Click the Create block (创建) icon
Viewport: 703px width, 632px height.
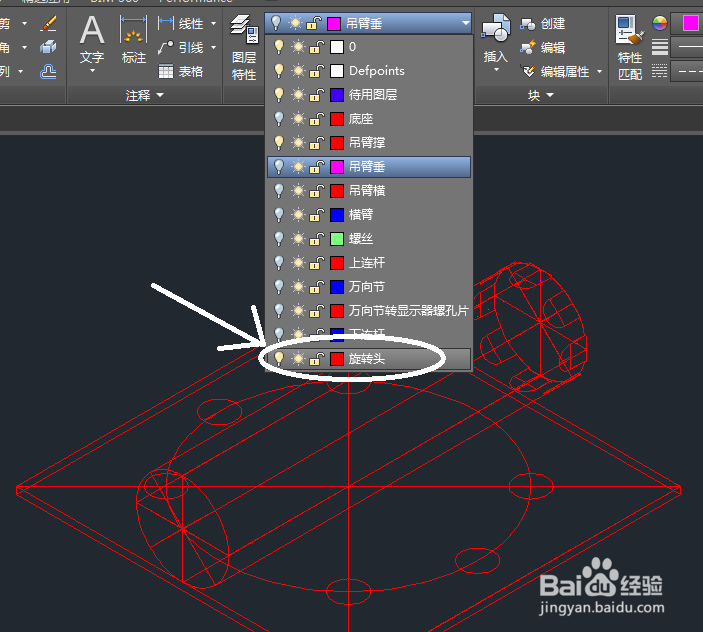(x=528, y=23)
